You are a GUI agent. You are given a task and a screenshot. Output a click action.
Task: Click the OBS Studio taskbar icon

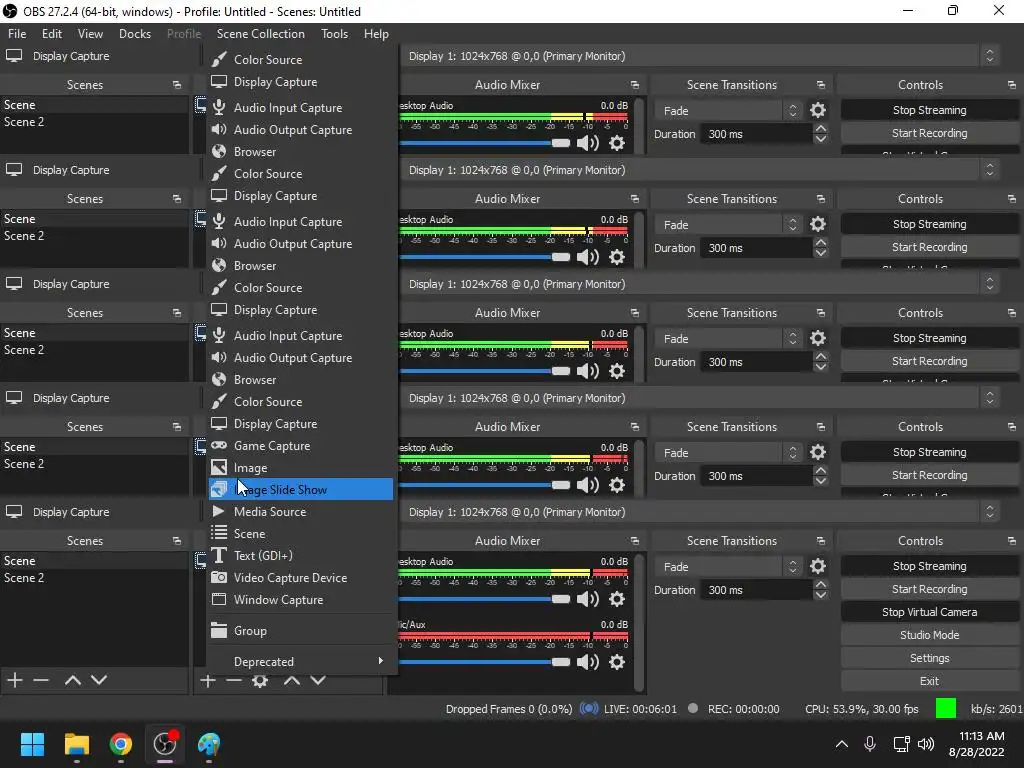pos(165,744)
